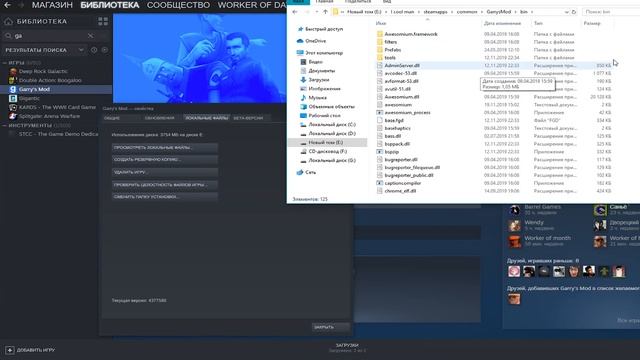
Task: Sort files by Размер size column
Action: (x=592, y=23)
